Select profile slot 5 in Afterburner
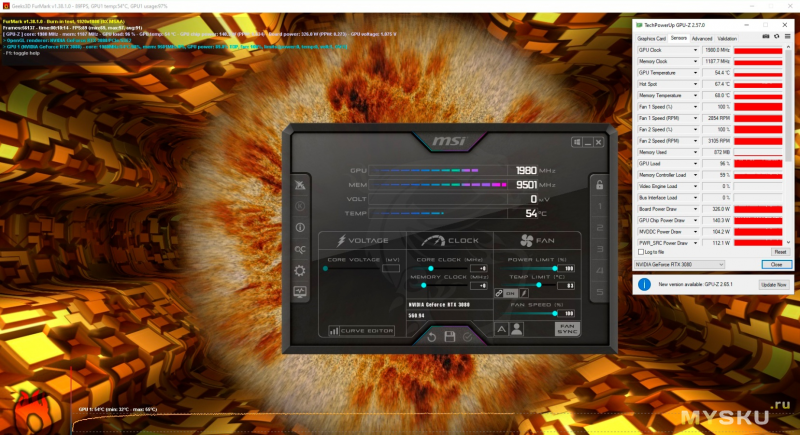The height and width of the screenshot is (435, 800). point(600,292)
